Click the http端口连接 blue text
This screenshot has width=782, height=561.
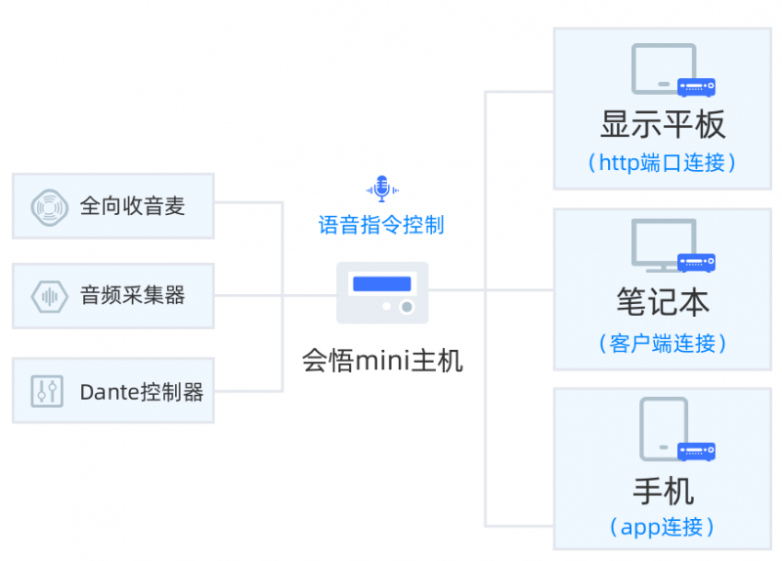[662, 163]
